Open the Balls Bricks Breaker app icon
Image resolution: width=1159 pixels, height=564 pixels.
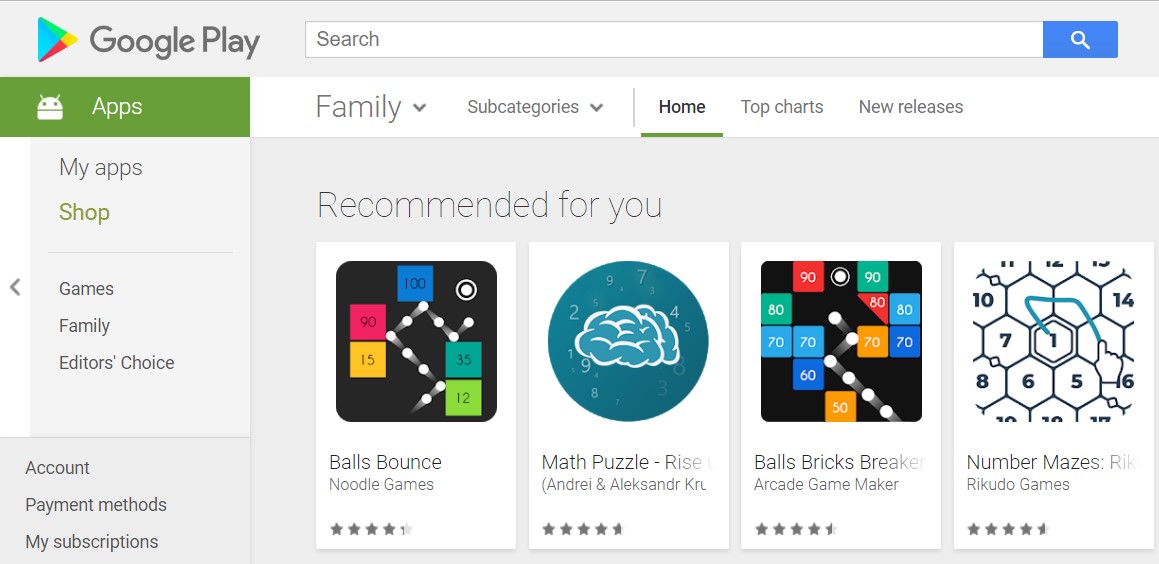point(841,342)
